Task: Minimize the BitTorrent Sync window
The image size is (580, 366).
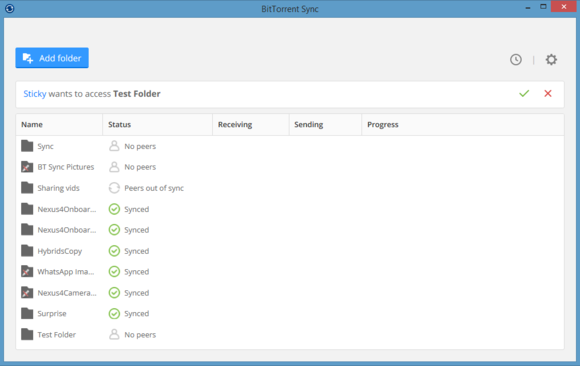Action: click(x=528, y=7)
